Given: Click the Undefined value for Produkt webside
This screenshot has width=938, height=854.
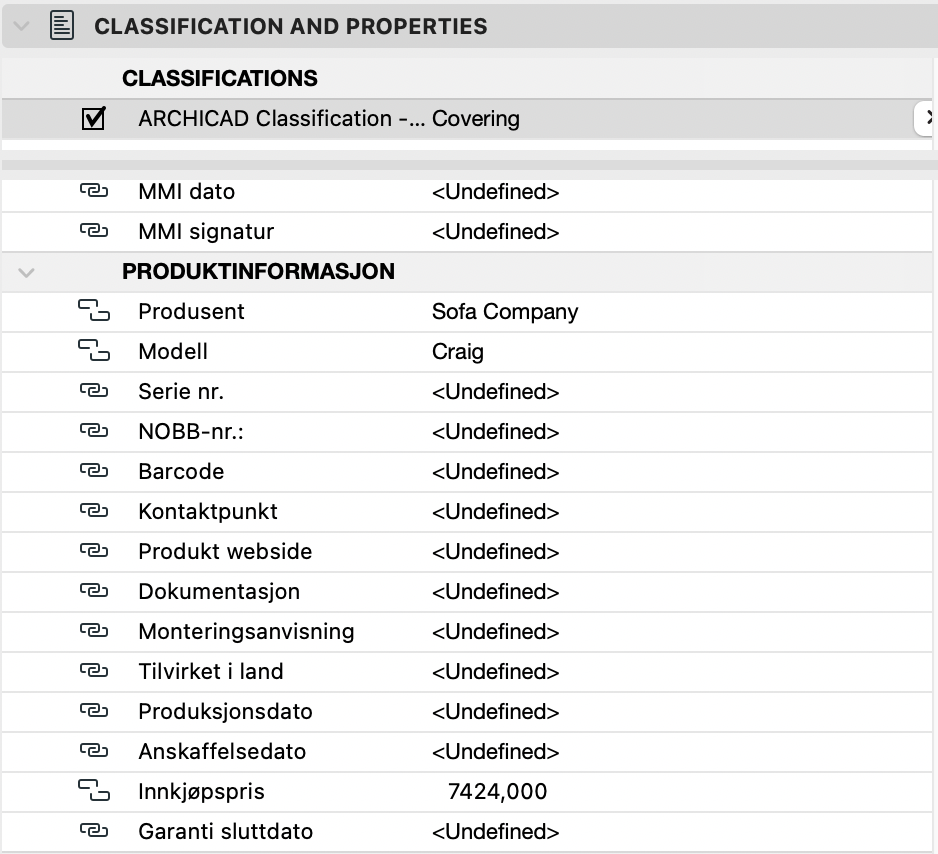Looking at the screenshot, I should pos(495,551).
